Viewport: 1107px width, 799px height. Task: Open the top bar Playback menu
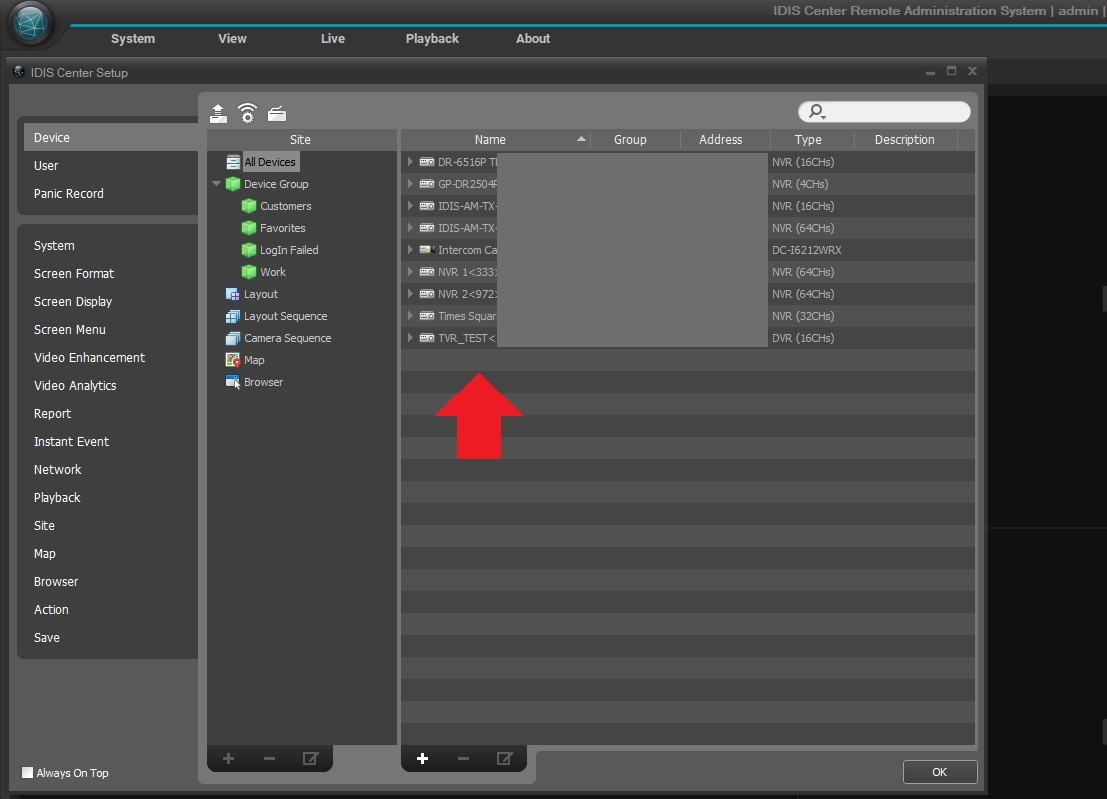coord(432,39)
